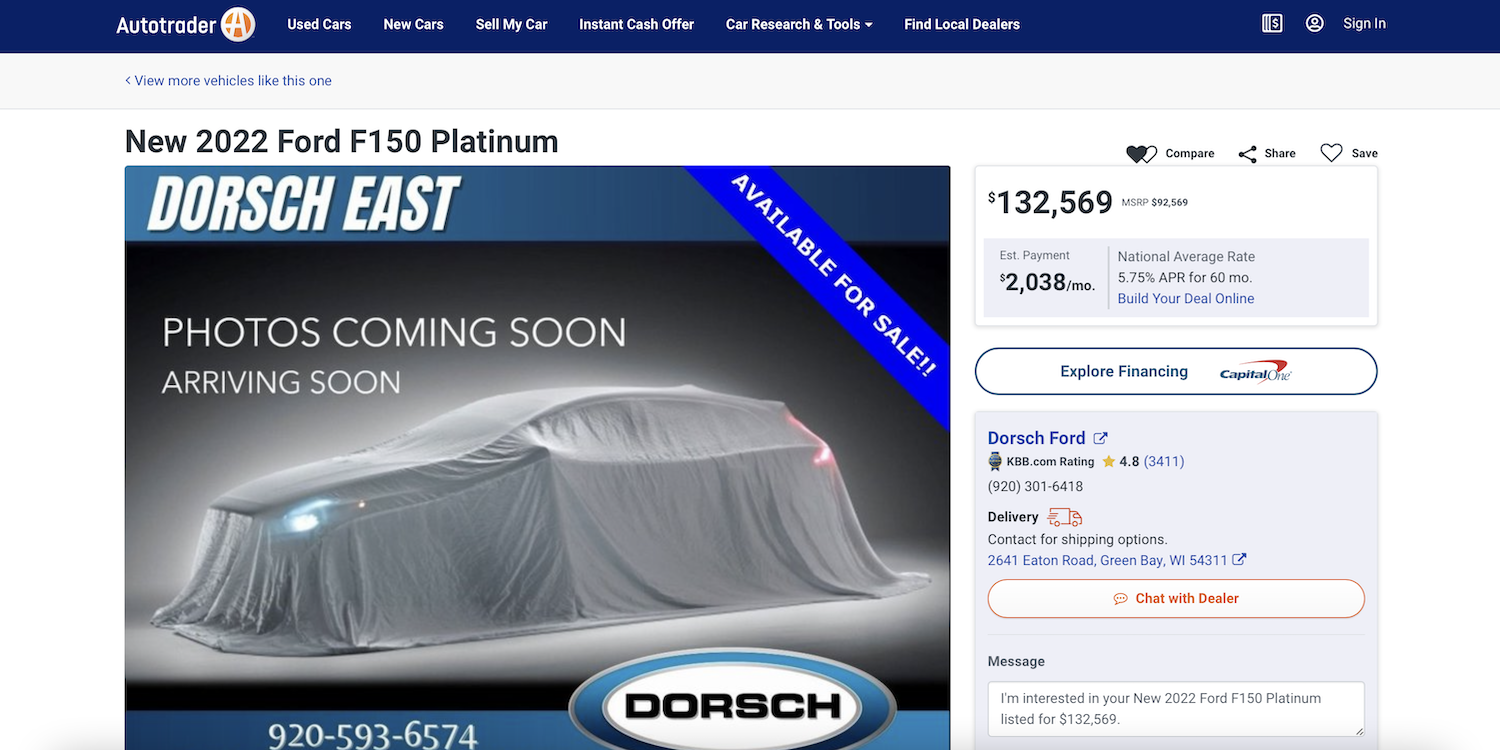Open the Used Cars menu item

click(319, 24)
